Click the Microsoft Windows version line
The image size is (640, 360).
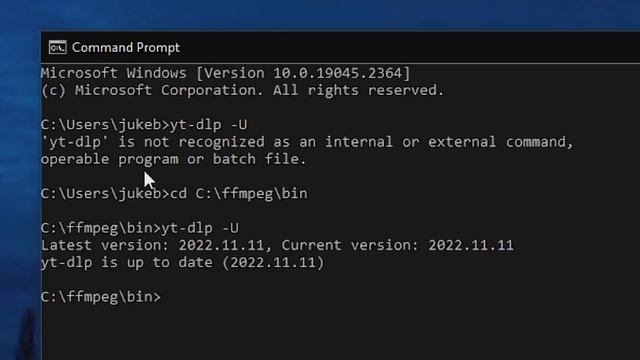225,73
